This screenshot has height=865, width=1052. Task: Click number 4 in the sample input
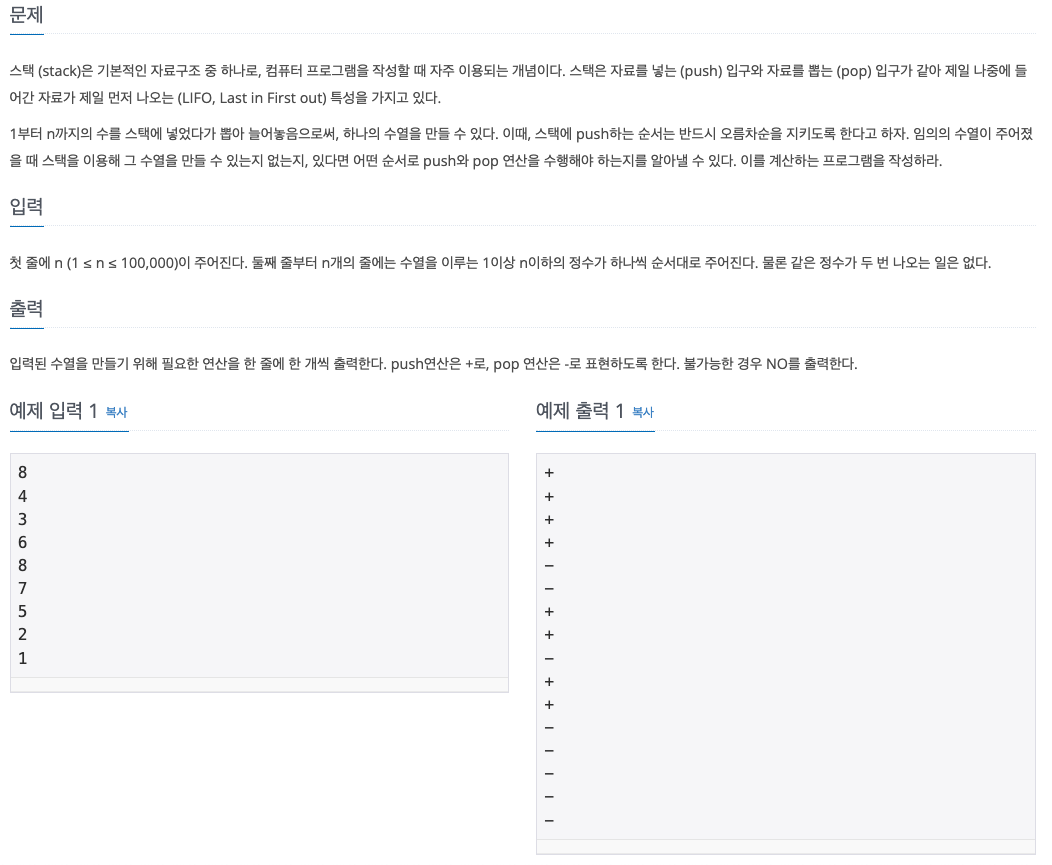[x=23, y=496]
